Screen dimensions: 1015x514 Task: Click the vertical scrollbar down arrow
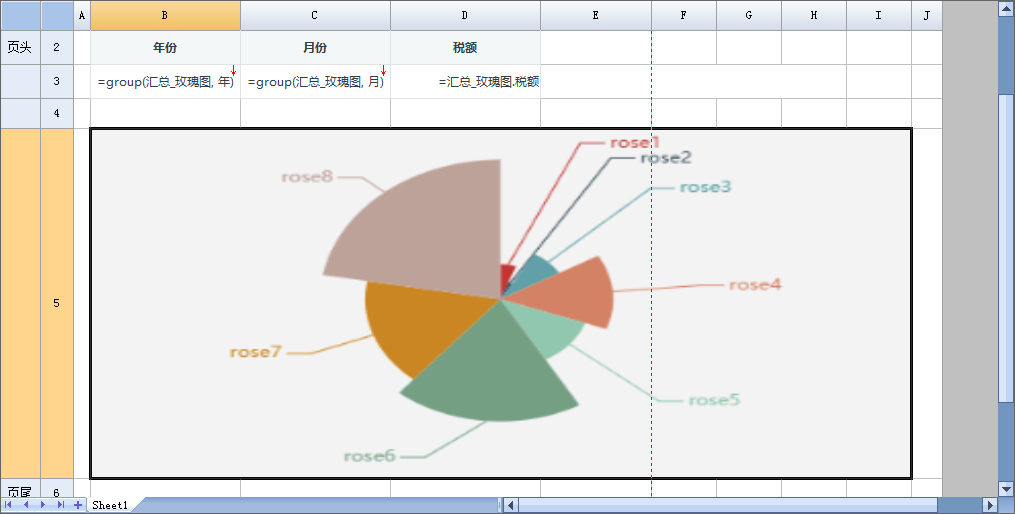click(1006, 488)
